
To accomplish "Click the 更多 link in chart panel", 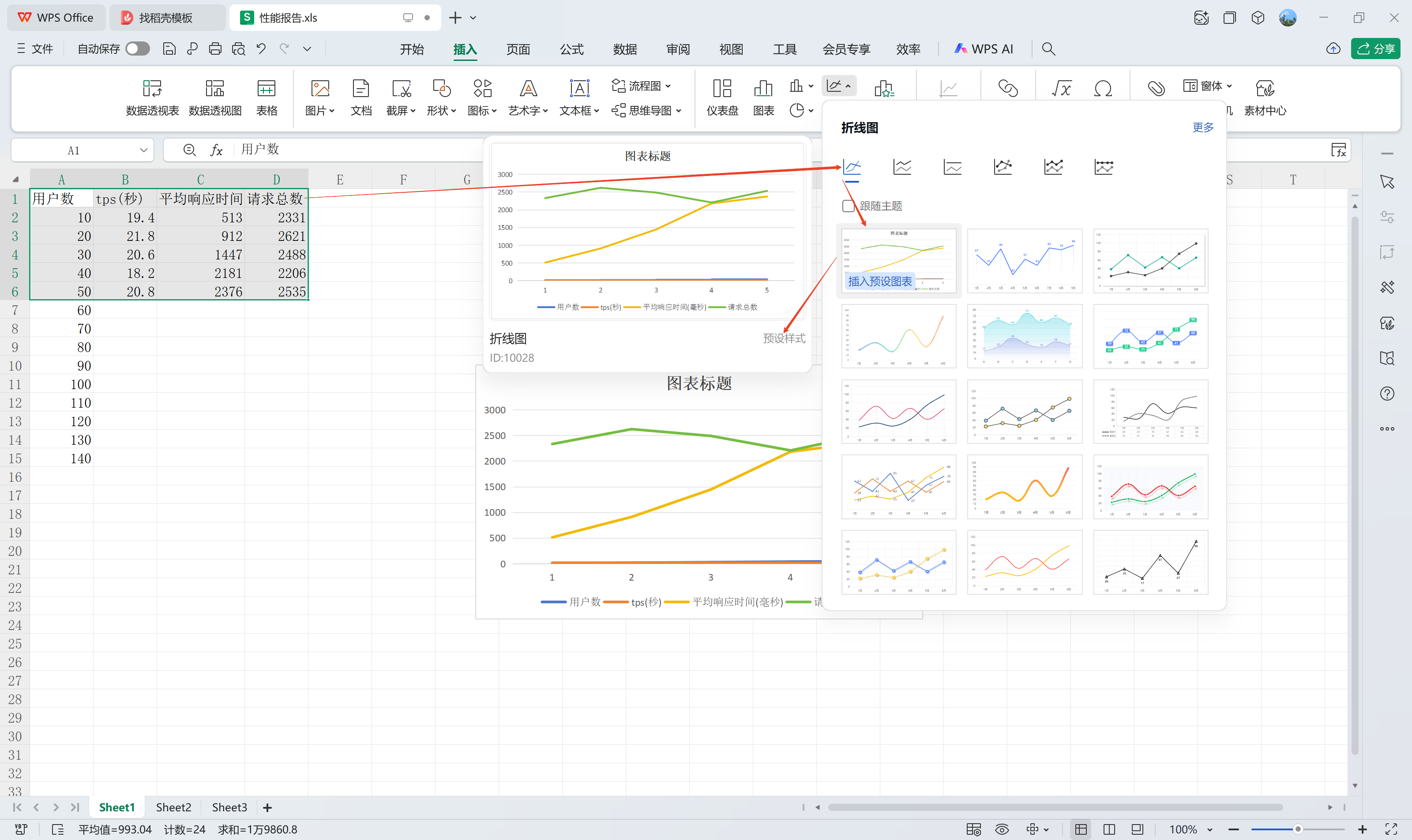I will pyautogui.click(x=1202, y=127).
